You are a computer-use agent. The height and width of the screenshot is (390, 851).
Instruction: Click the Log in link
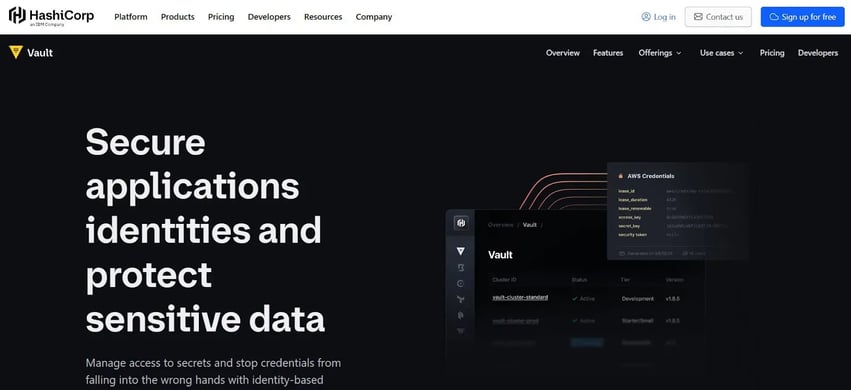[x=658, y=17]
